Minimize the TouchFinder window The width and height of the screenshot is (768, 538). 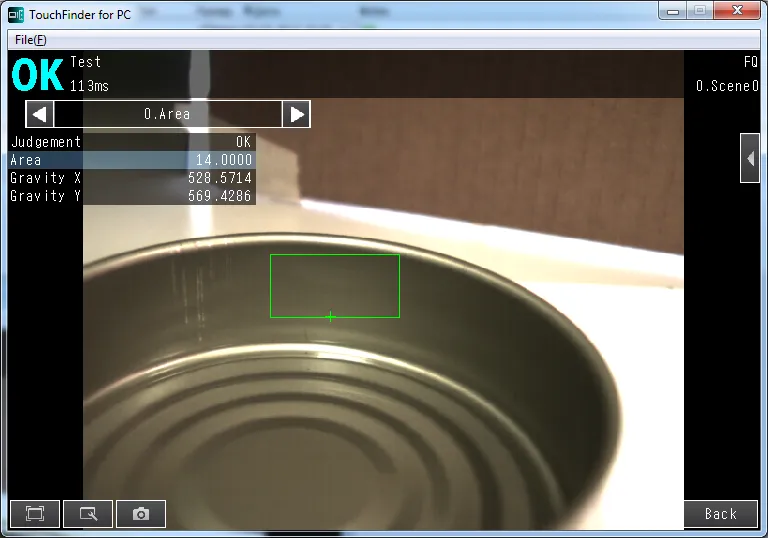[673, 11]
